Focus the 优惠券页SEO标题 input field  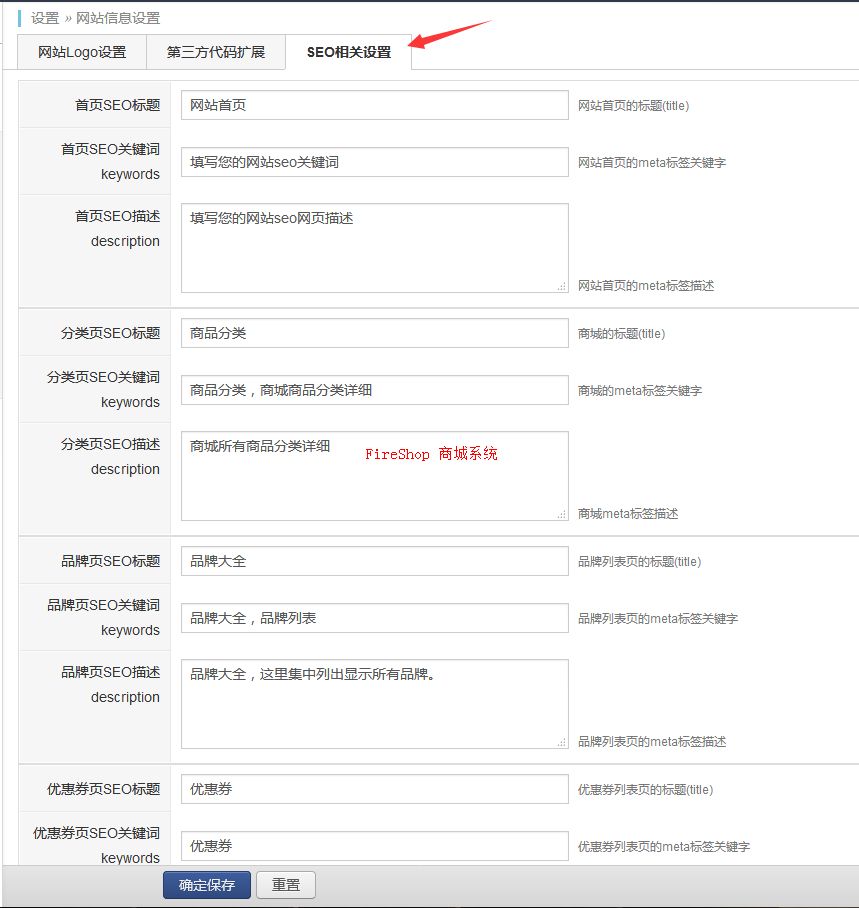click(x=375, y=789)
